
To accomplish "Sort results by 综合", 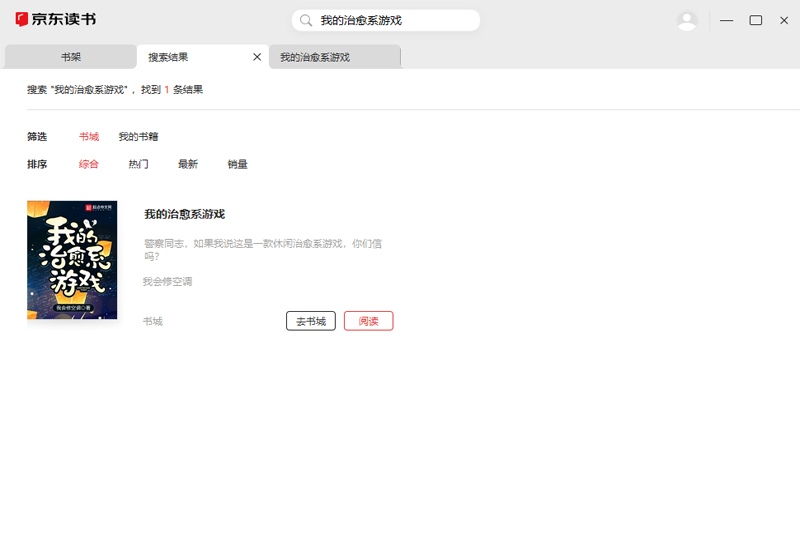I will (x=89, y=164).
